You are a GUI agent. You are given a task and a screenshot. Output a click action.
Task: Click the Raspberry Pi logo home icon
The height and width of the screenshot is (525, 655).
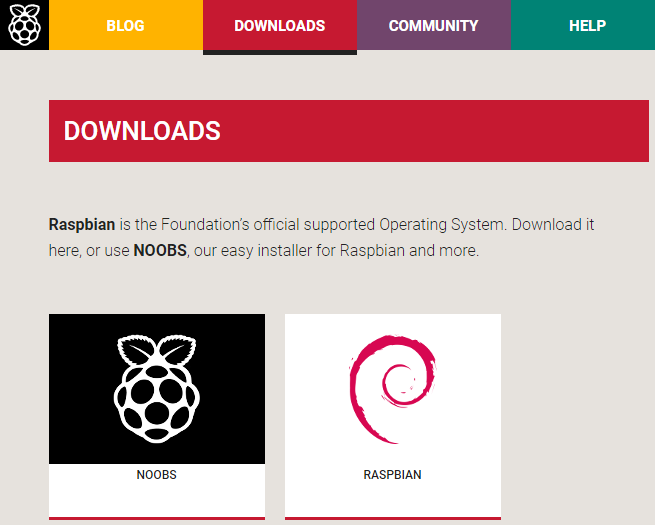coord(24,25)
